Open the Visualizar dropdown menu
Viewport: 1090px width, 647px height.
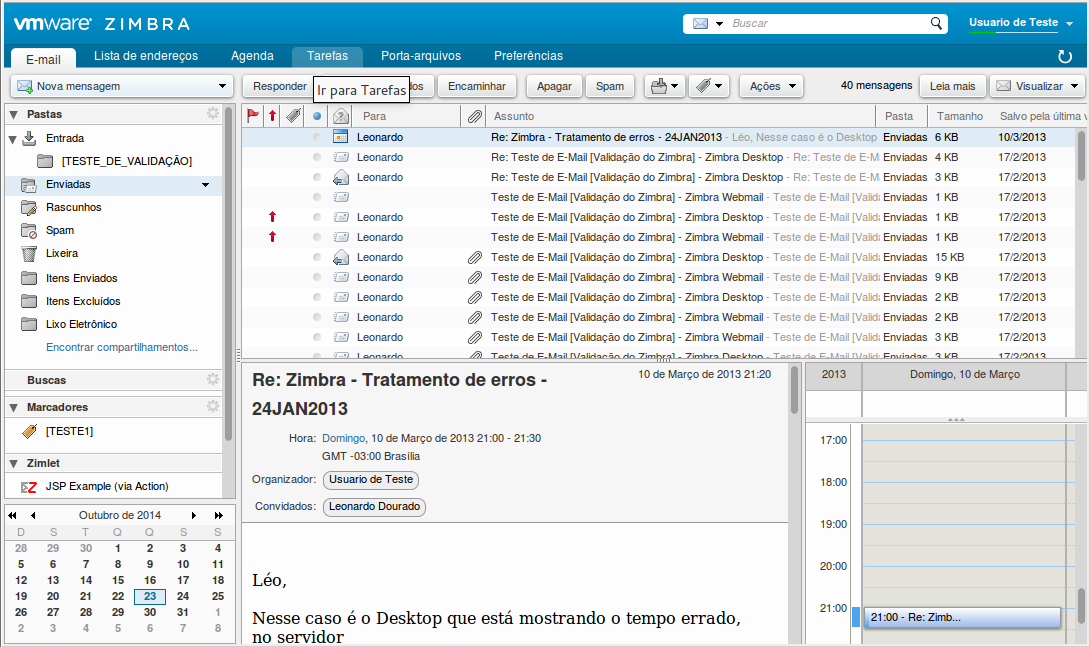(x=1038, y=86)
